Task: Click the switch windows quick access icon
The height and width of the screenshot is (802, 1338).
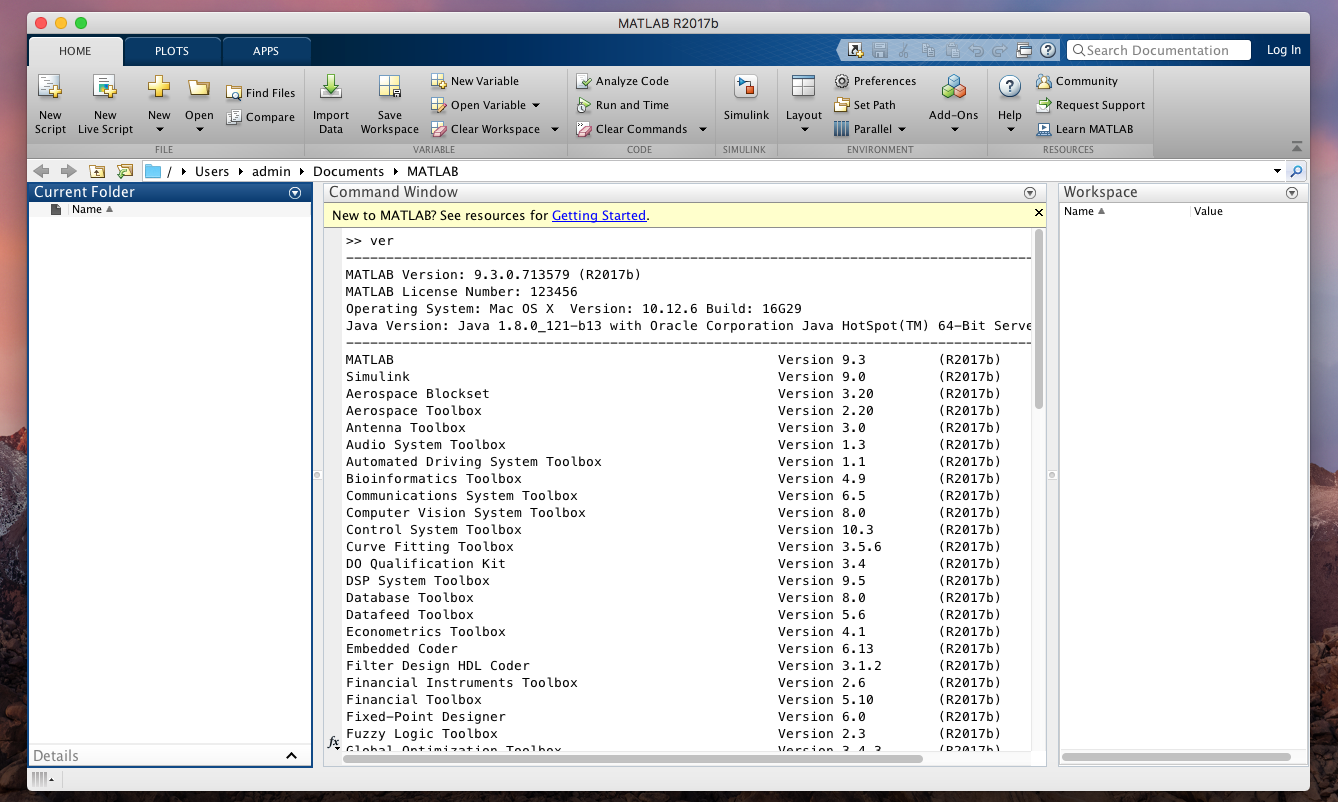Action: click(x=1023, y=50)
